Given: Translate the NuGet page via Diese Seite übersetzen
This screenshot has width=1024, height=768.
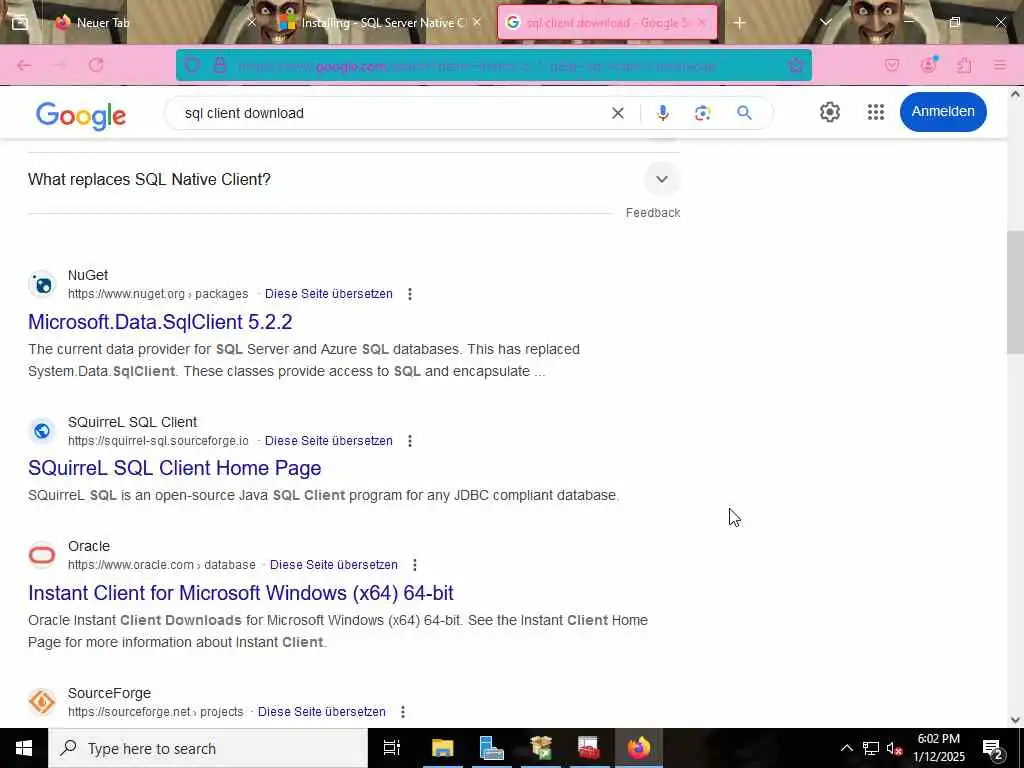Looking at the screenshot, I should (328, 294).
